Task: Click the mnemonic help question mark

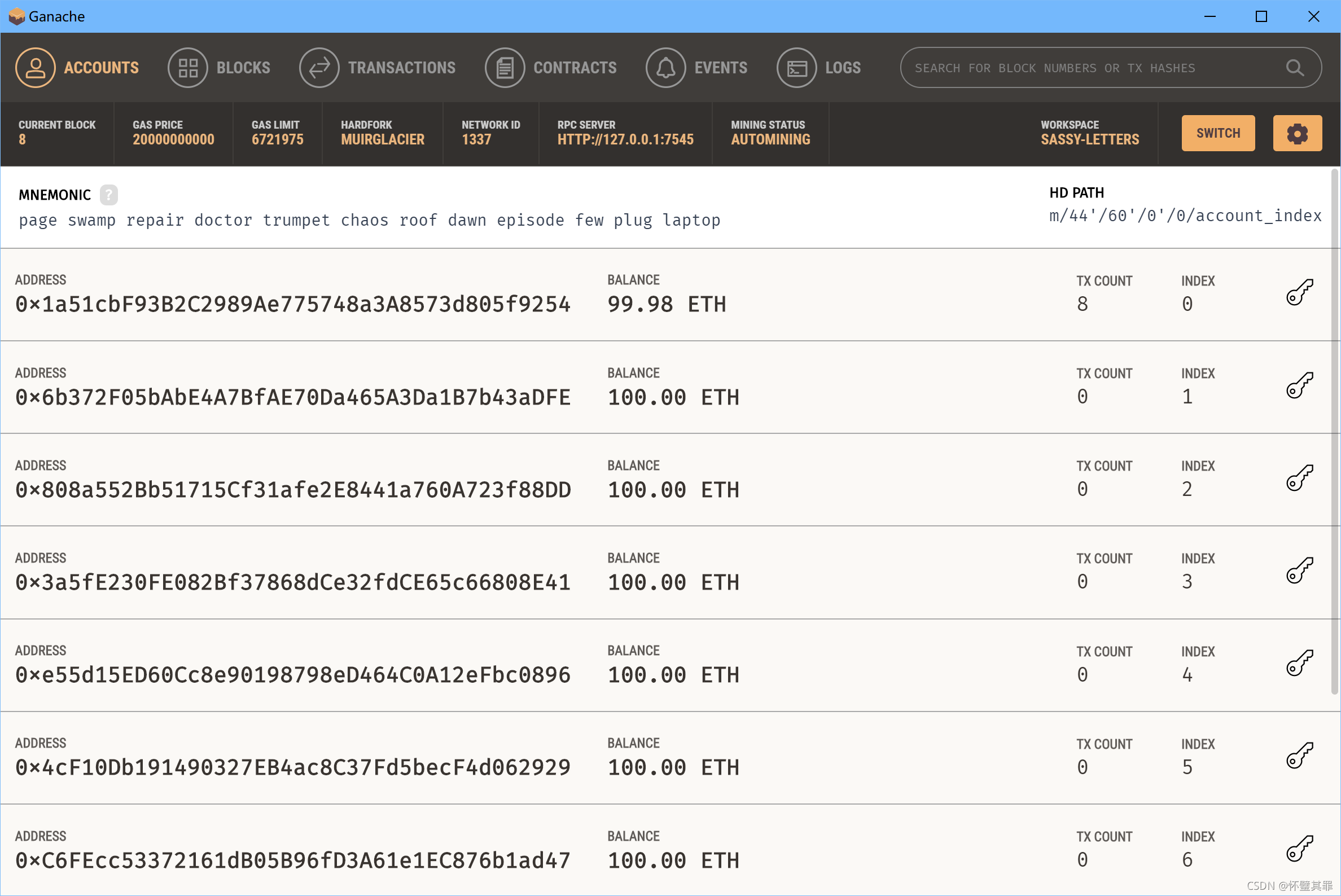Action: point(108,195)
